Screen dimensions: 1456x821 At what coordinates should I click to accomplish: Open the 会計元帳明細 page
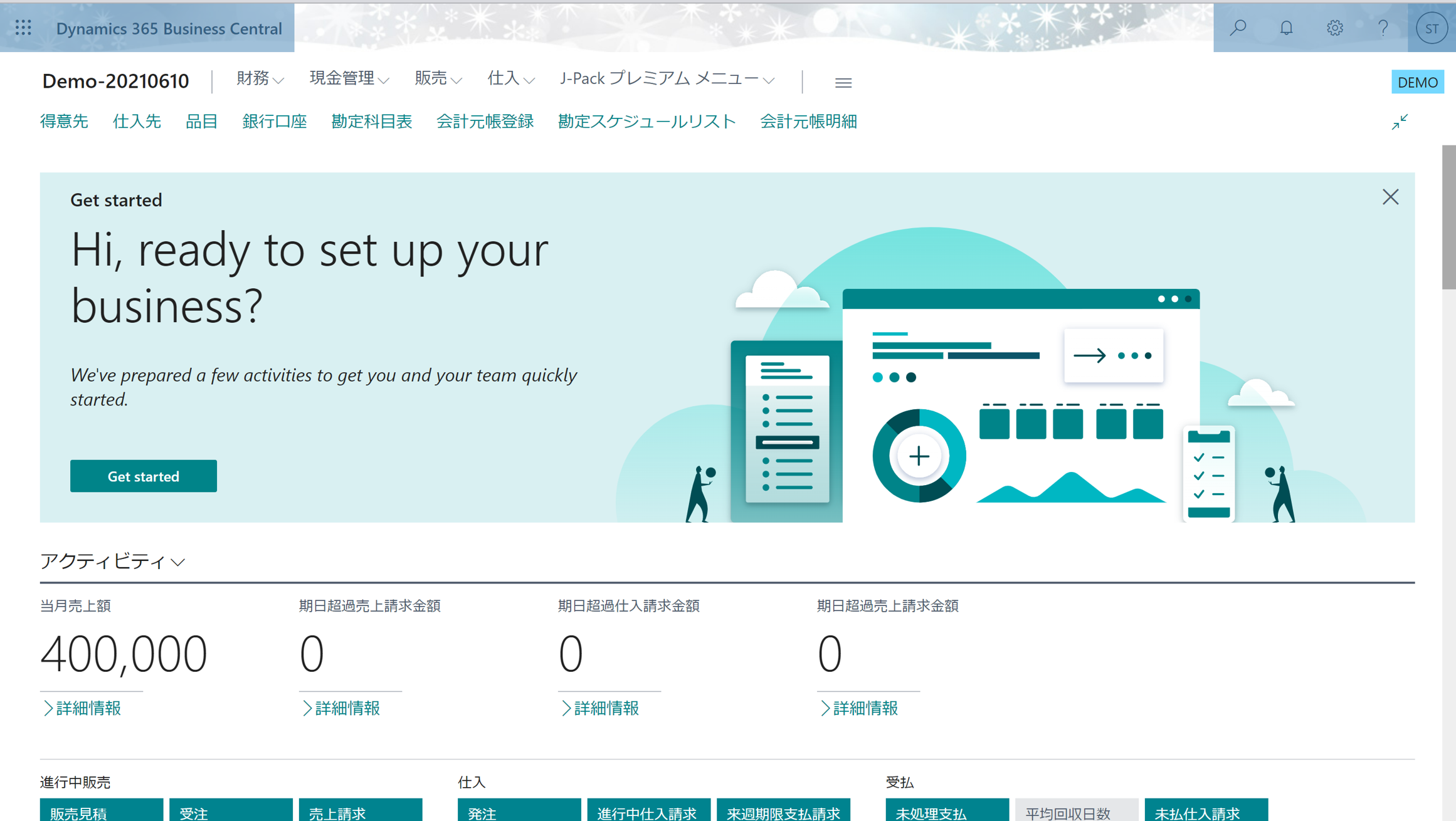pos(808,122)
